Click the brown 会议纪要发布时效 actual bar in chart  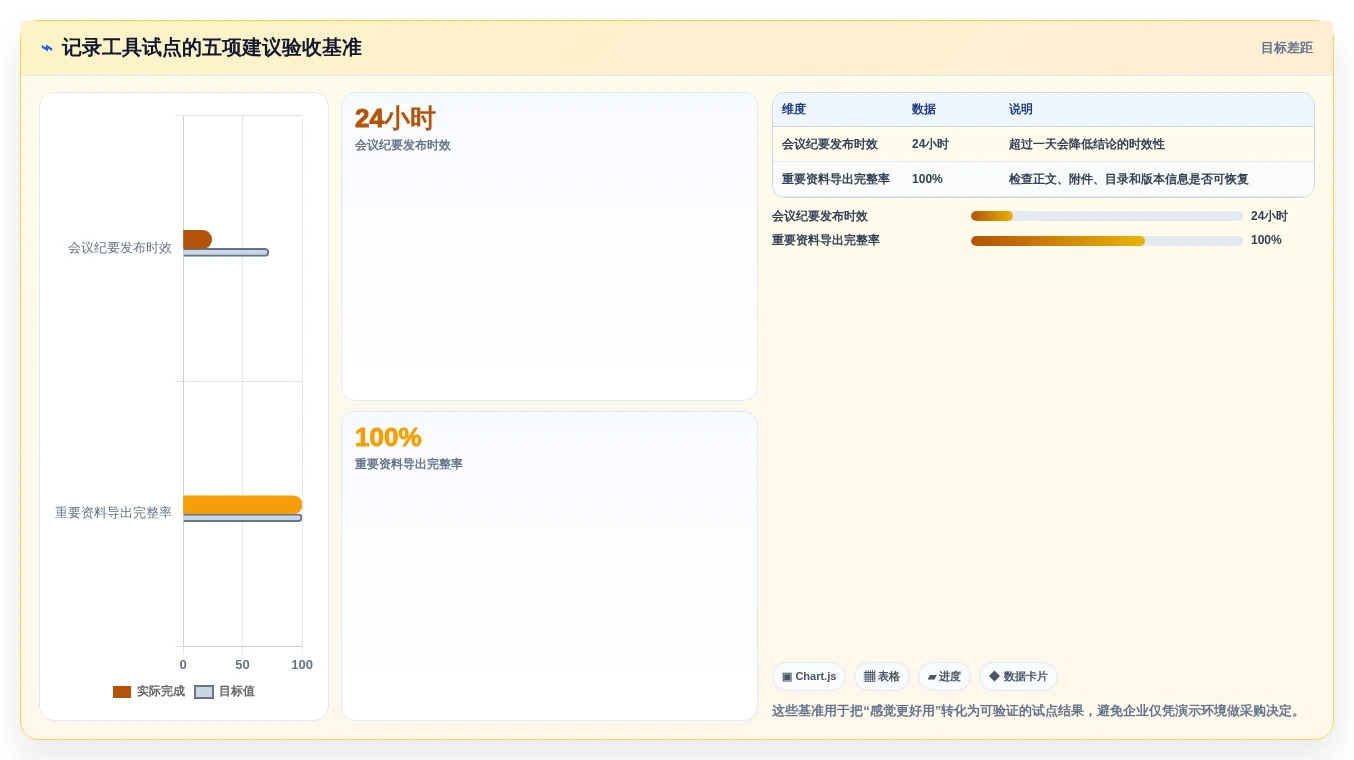click(197, 240)
